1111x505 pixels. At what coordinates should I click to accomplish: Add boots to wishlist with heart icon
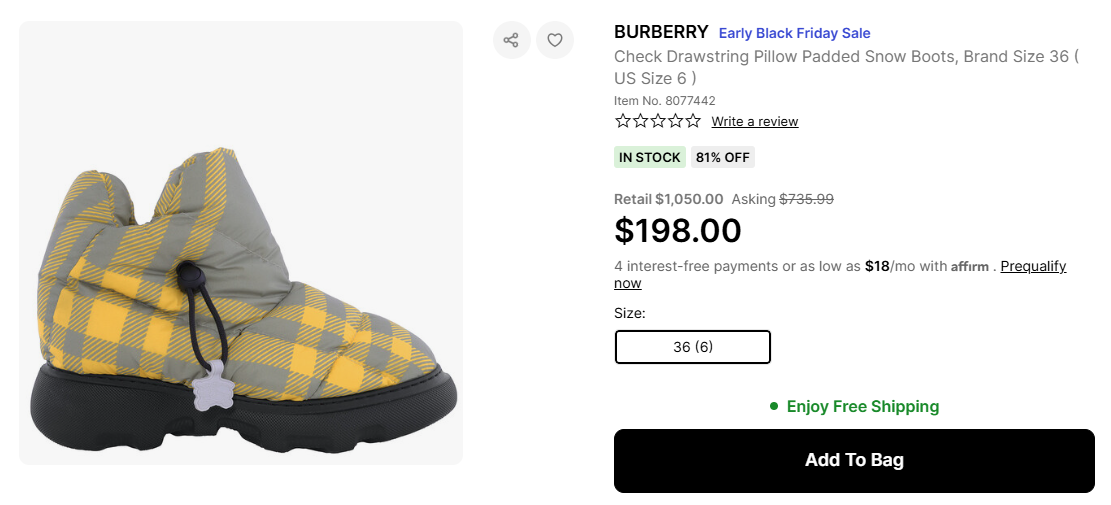555,40
